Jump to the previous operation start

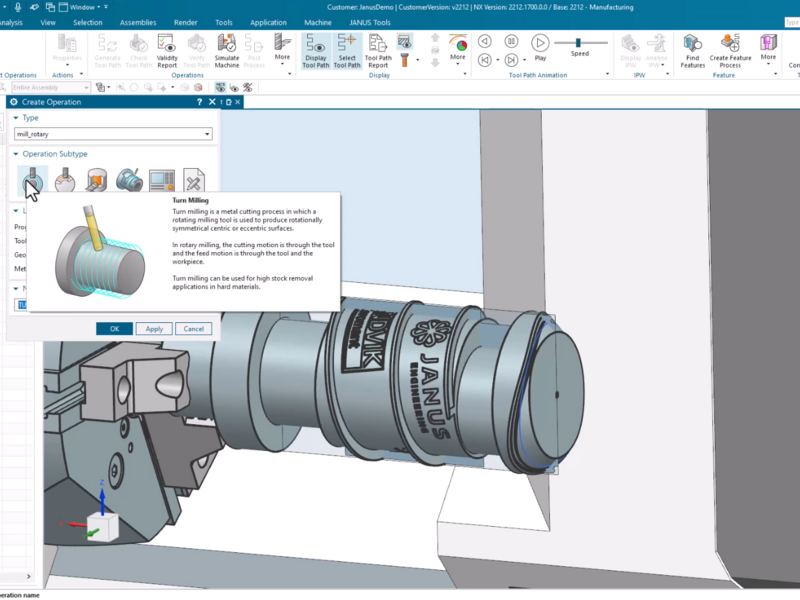point(485,60)
